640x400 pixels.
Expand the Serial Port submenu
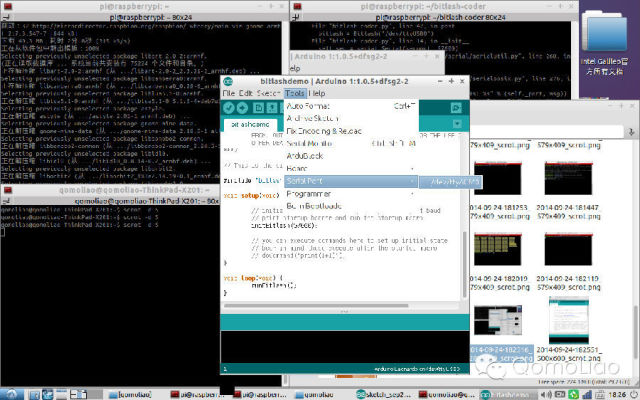[351, 181]
